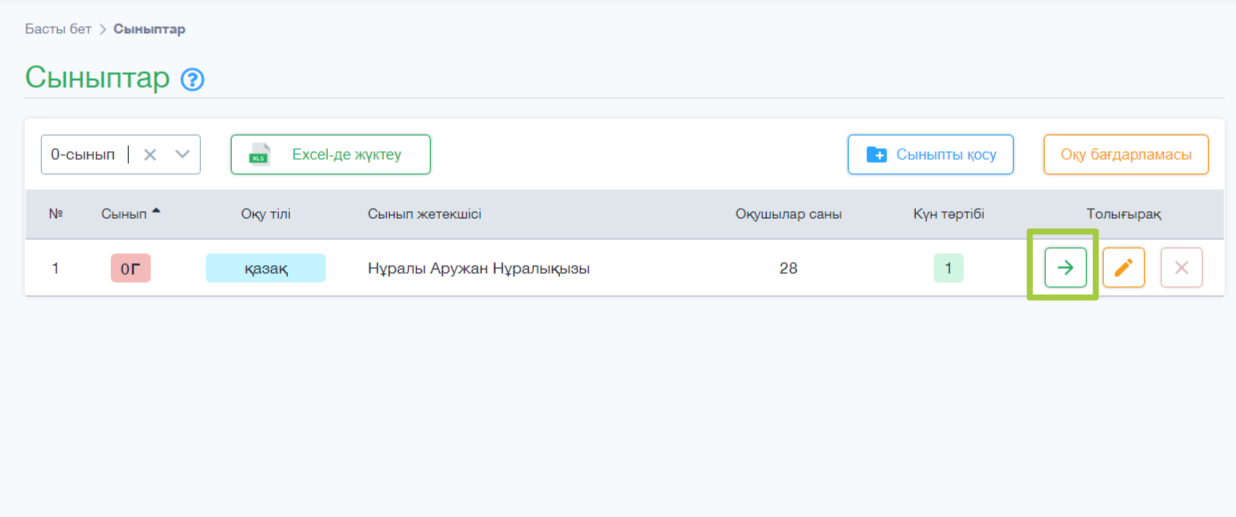This screenshot has width=1236, height=517.
Task: Delete the class with the red X icon
Action: pyautogui.click(x=1181, y=268)
